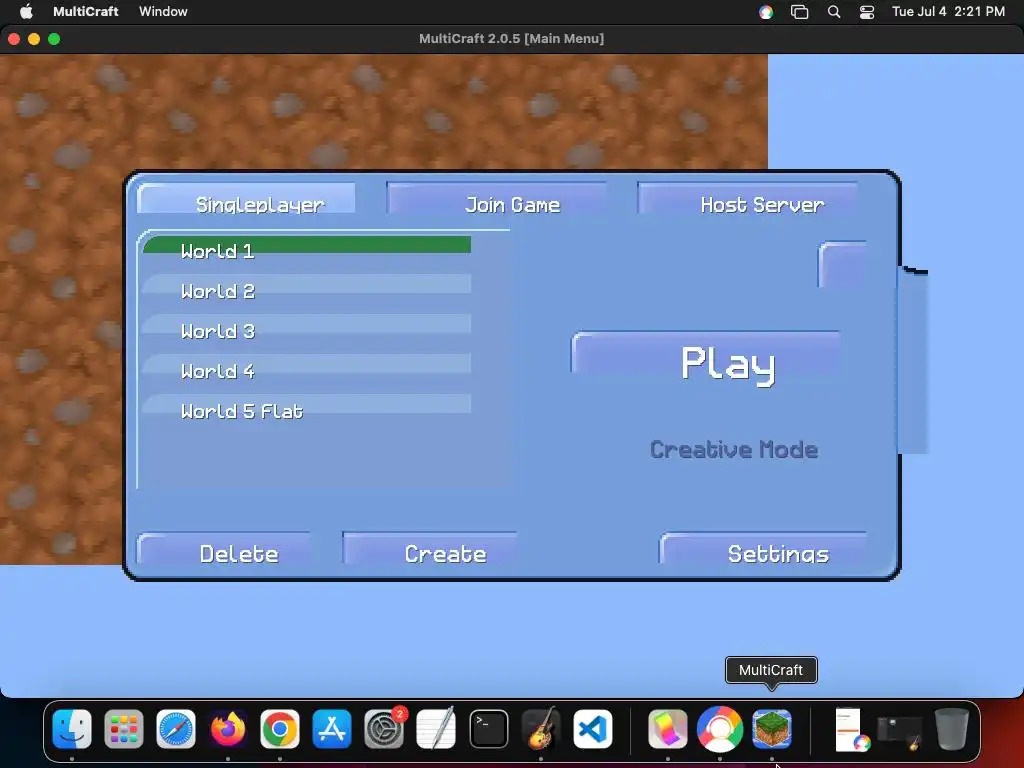The image size is (1024, 768).
Task: Open Control Center in menu bar
Action: click(867, 12)
